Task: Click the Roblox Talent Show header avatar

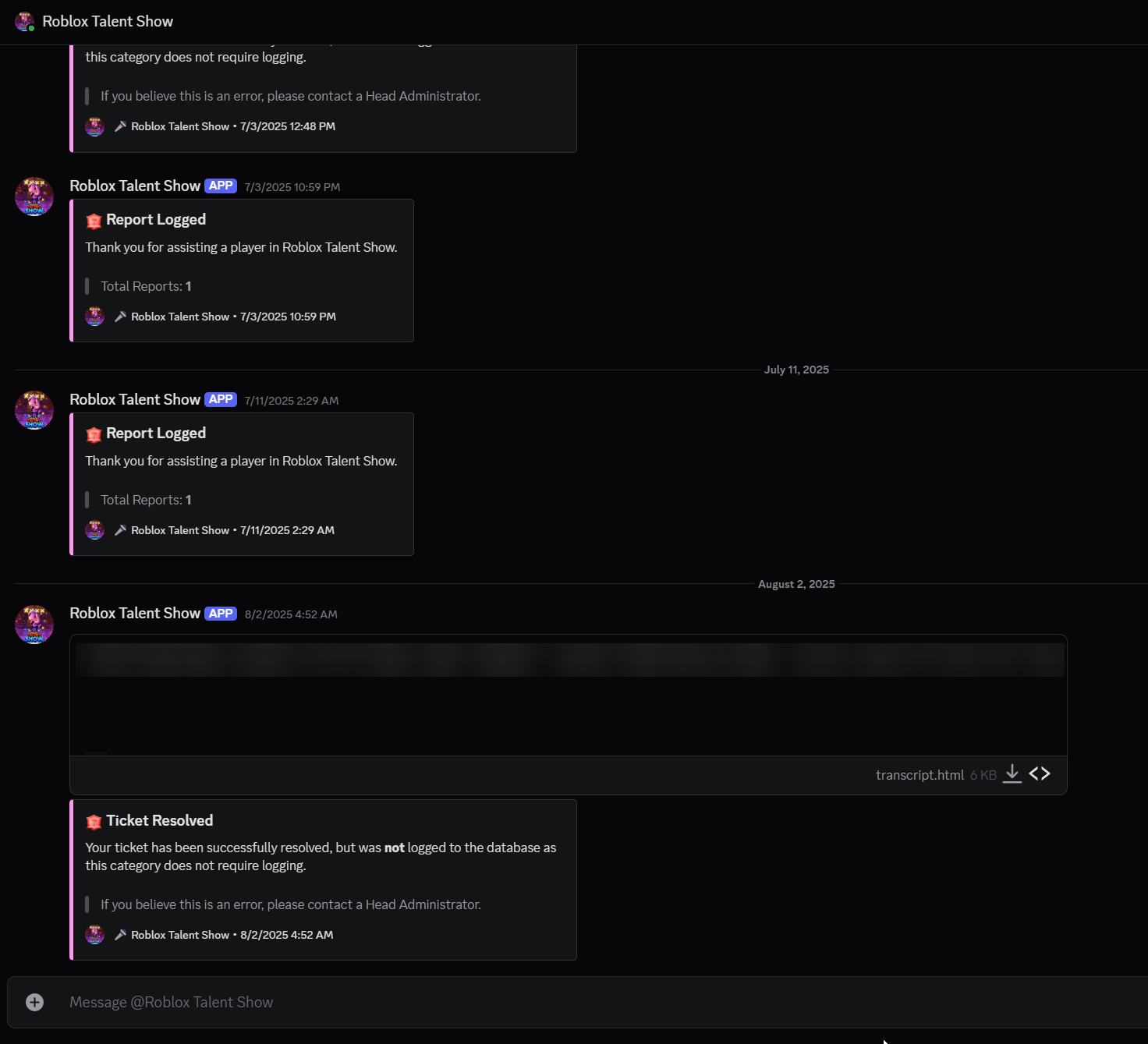Action: point(24,21)
